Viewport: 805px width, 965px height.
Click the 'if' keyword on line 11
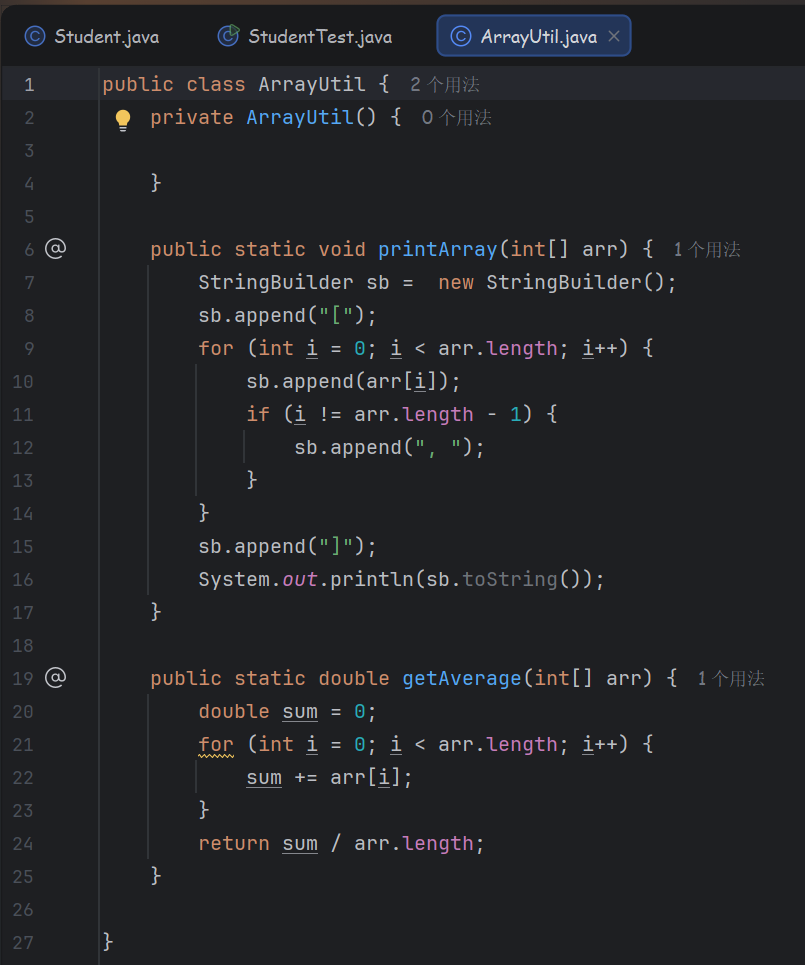click(x=258, y=414)
